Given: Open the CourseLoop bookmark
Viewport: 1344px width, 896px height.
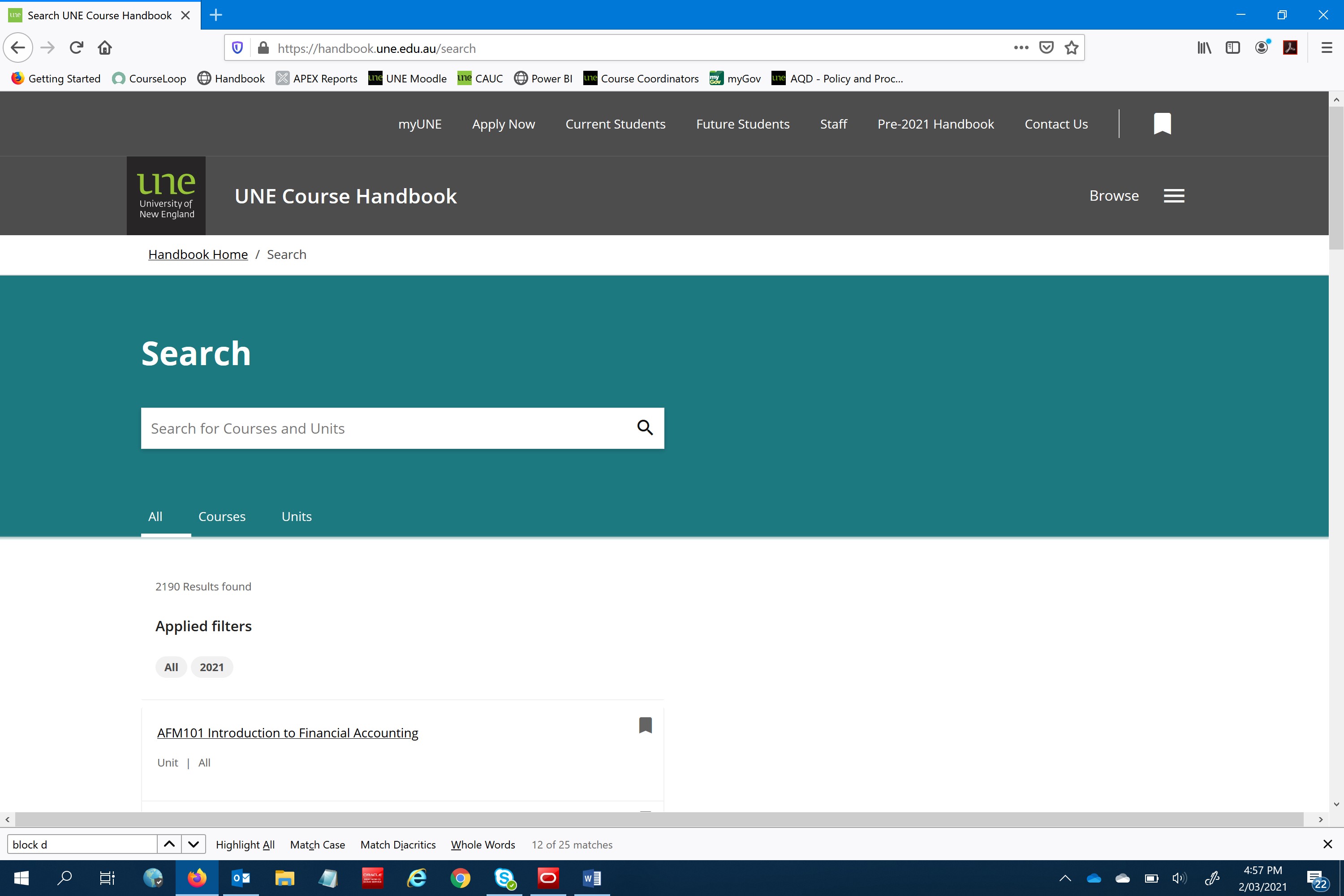Looking at the screenshot, I should point(149,78).
